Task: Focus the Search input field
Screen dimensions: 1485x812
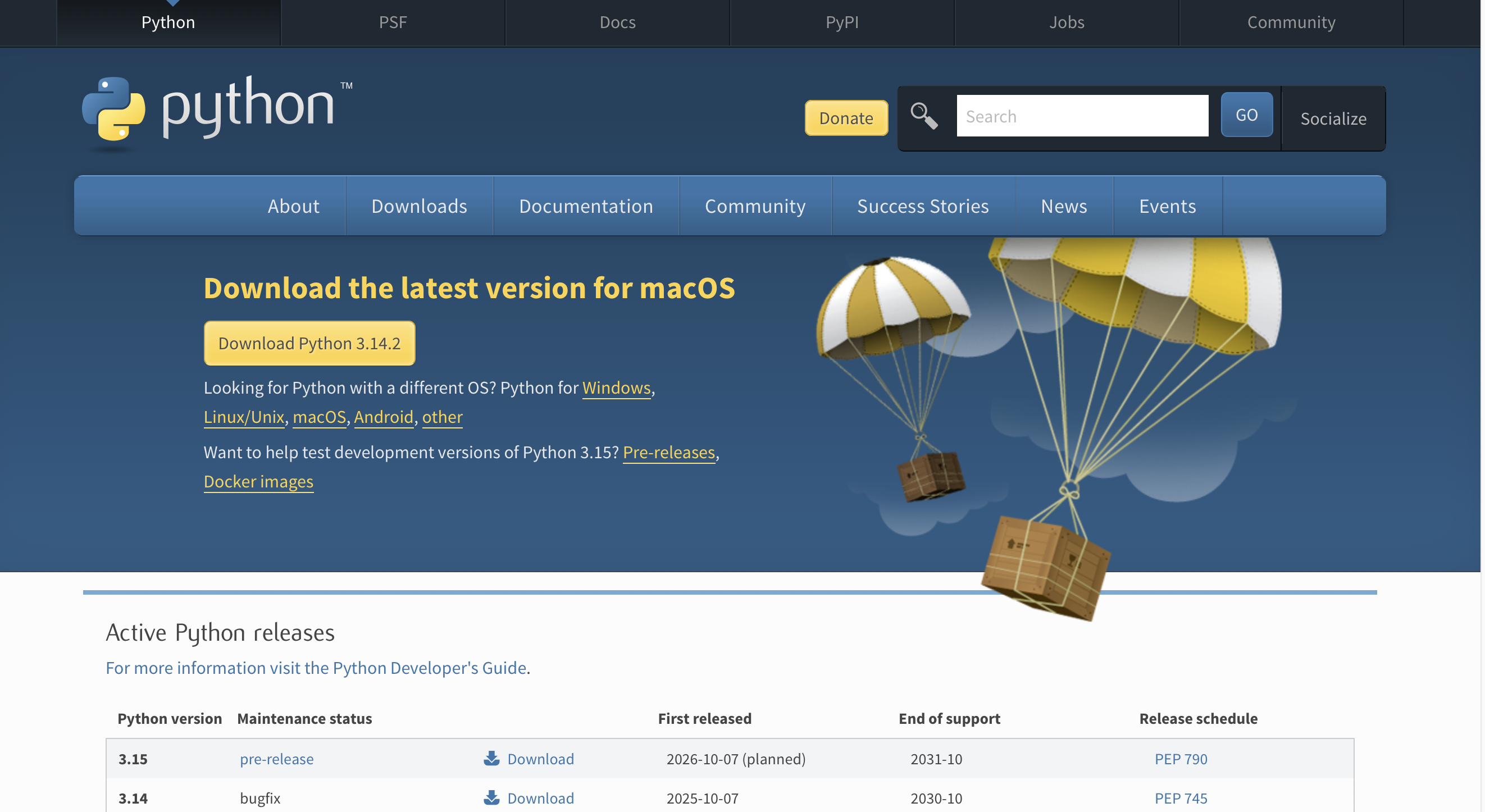Action: [1082, 116]
